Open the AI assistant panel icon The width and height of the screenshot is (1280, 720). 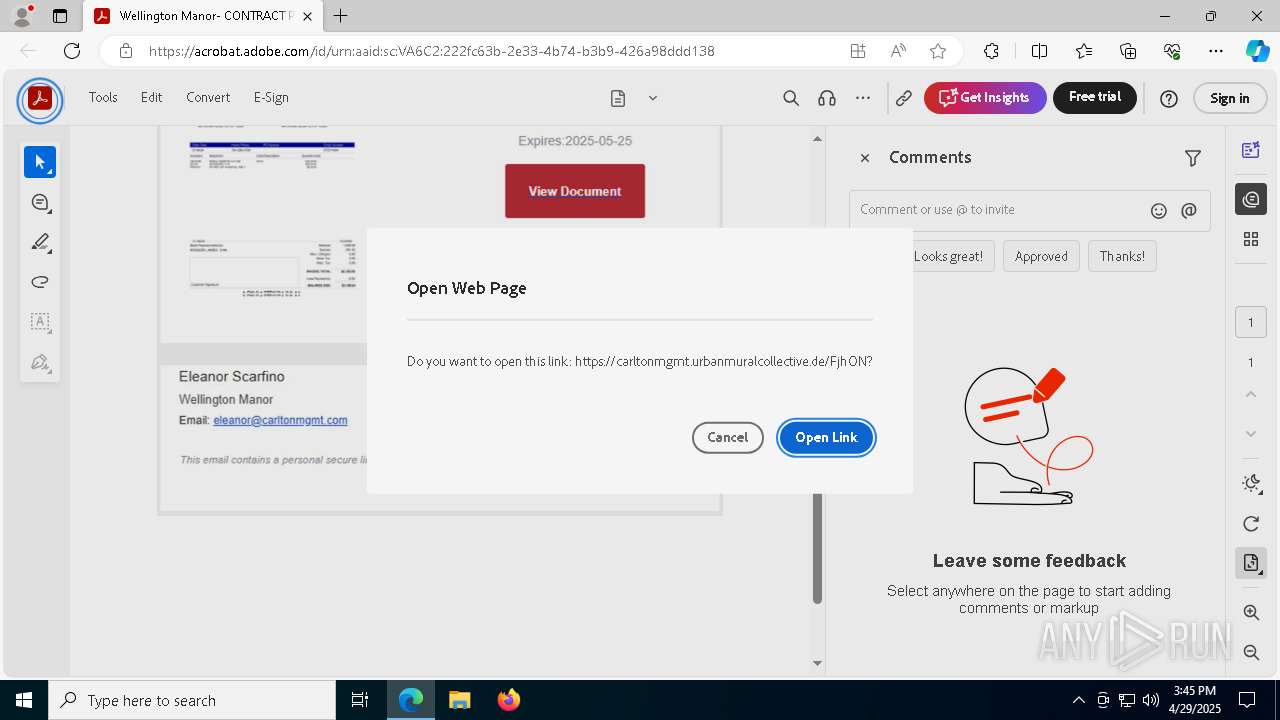point(1251,150)
